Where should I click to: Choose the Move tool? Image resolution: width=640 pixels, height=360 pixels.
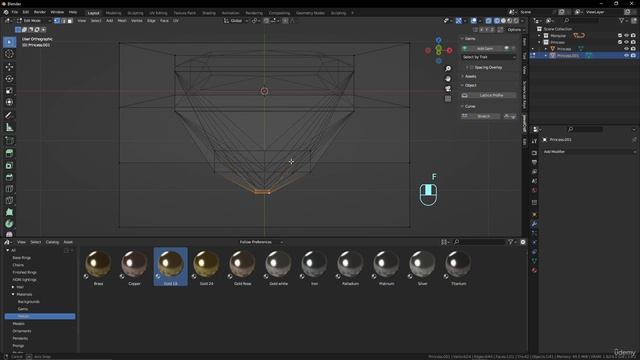tap(9, 67)
